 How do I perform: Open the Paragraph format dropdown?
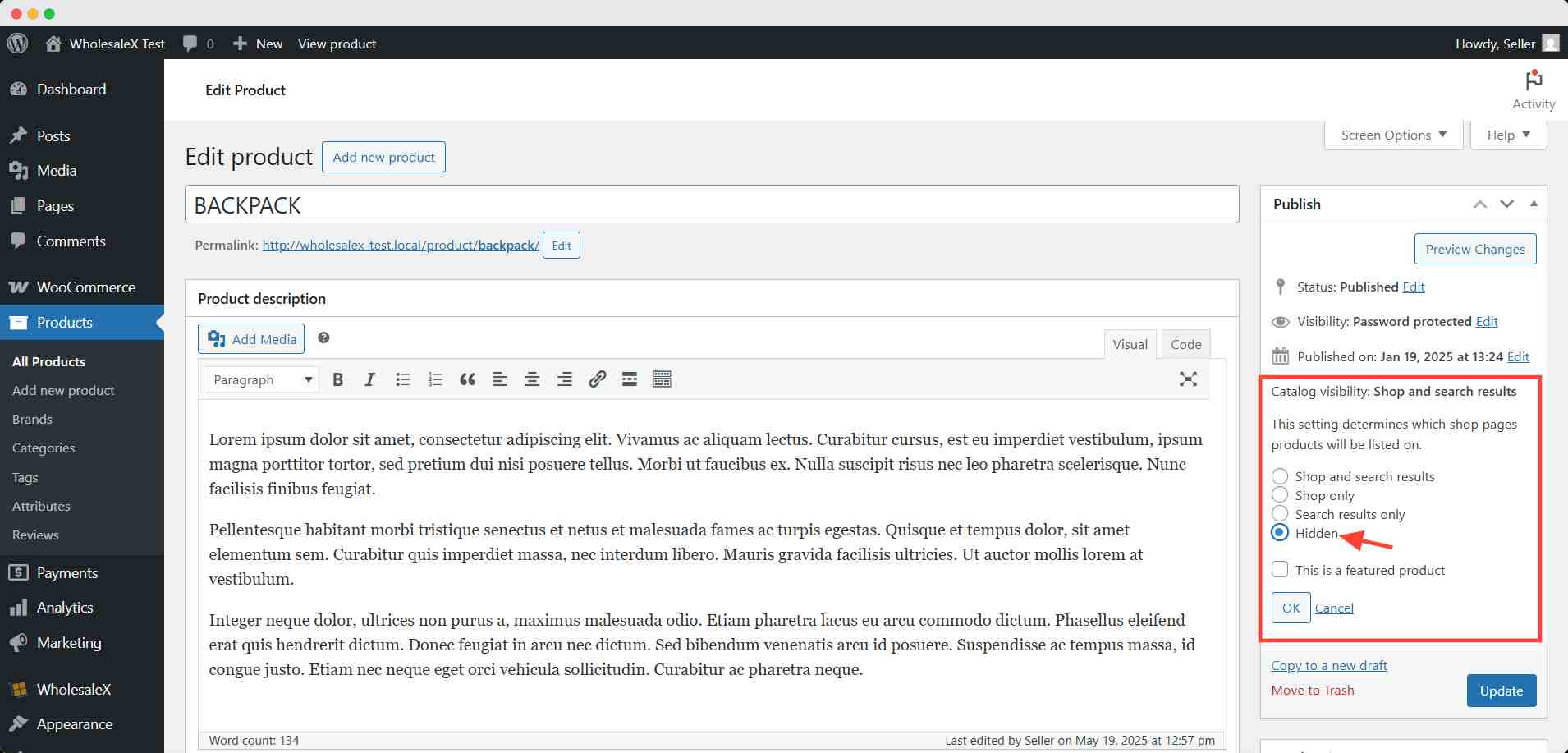coord(262,379)
